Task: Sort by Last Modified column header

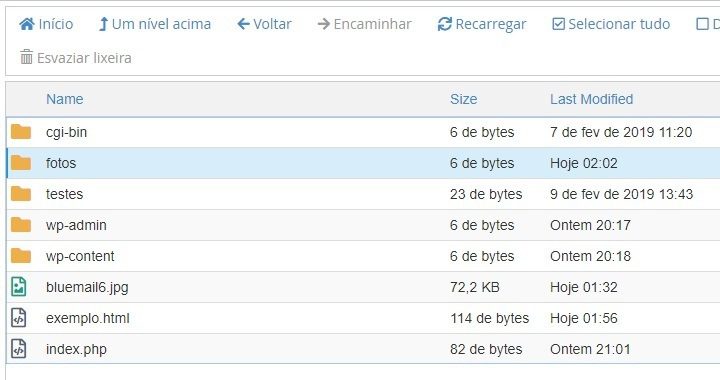Action: pos(591,99)
